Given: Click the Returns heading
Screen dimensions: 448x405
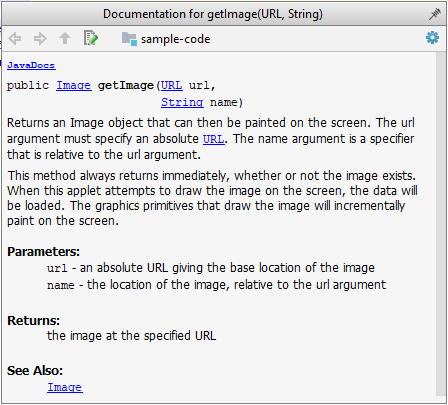Looking at the screenshot, I should click(33, 321).
